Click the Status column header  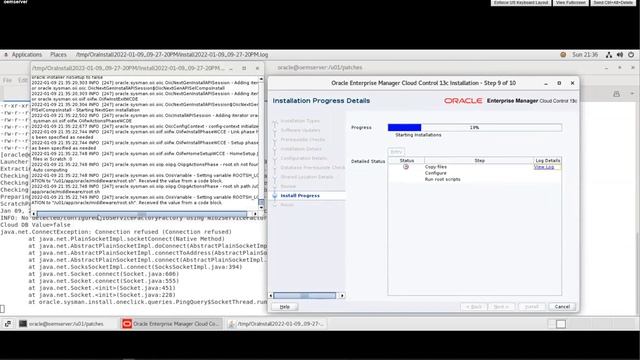click(x=407, y=160)
